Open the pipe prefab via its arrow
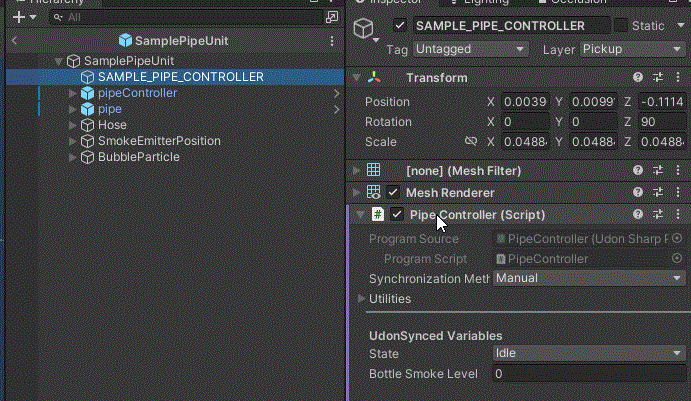 pos(336,109)
